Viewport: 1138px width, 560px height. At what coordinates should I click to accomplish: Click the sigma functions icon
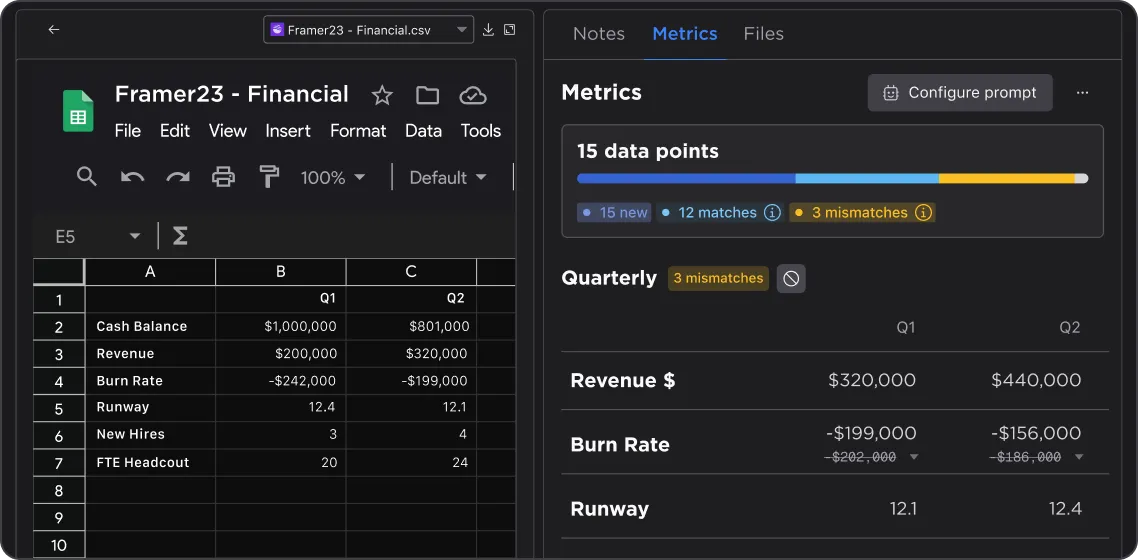click(180, 236)
